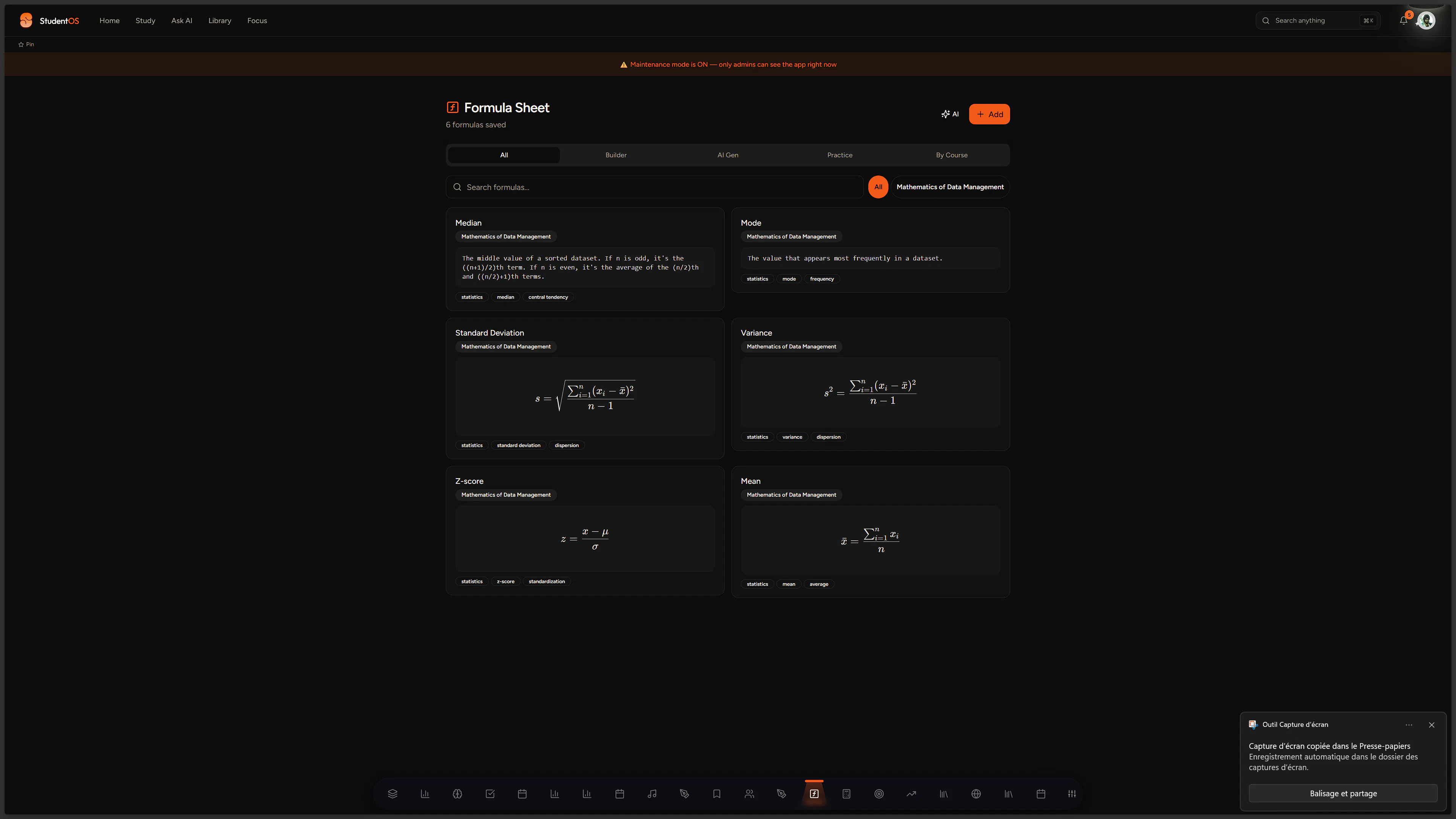Open the Study menu item
Viewport: 1456px width, 819px height.
point(145,20)
